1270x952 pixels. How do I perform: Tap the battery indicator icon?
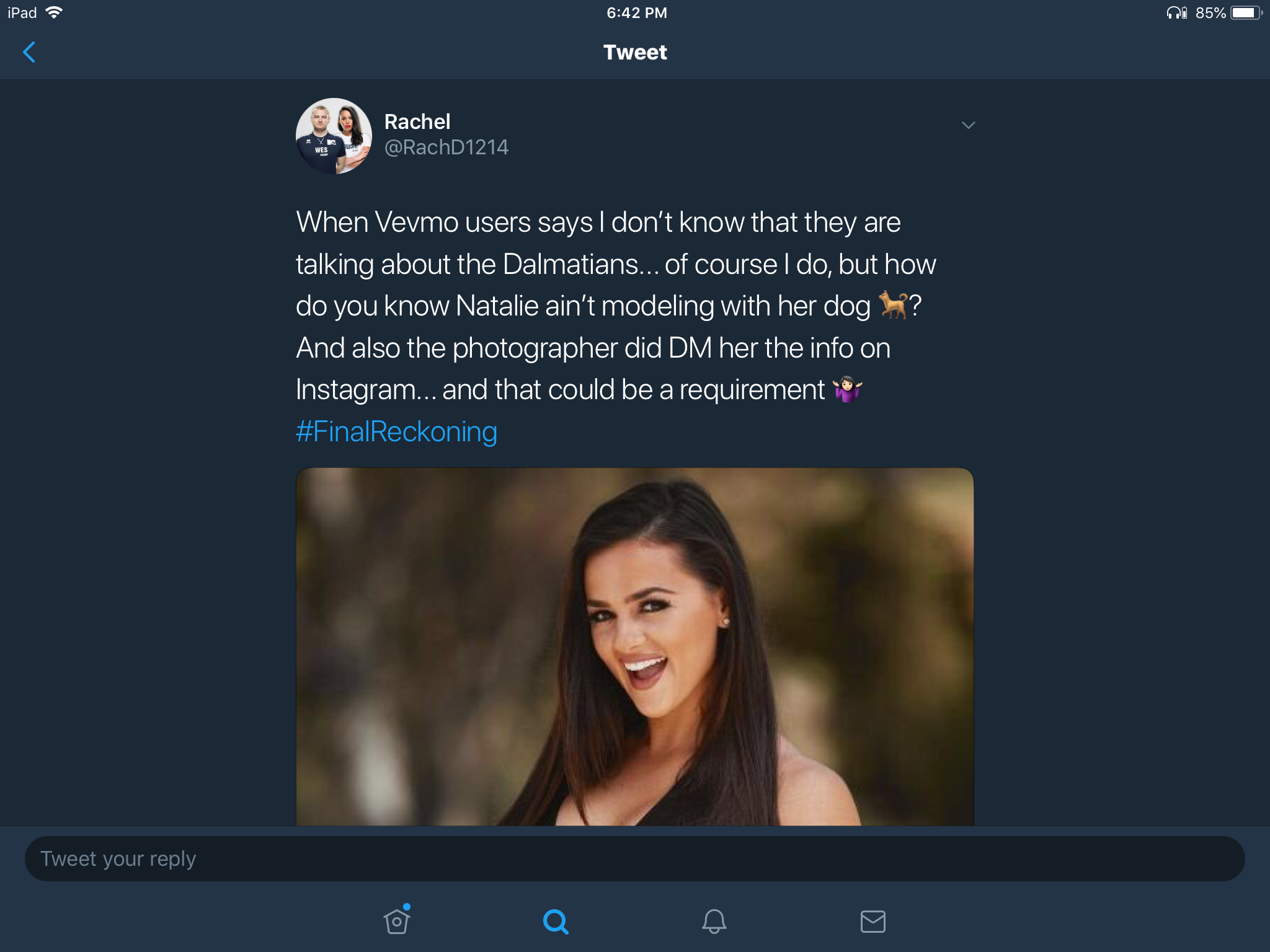click(1246, 12)
